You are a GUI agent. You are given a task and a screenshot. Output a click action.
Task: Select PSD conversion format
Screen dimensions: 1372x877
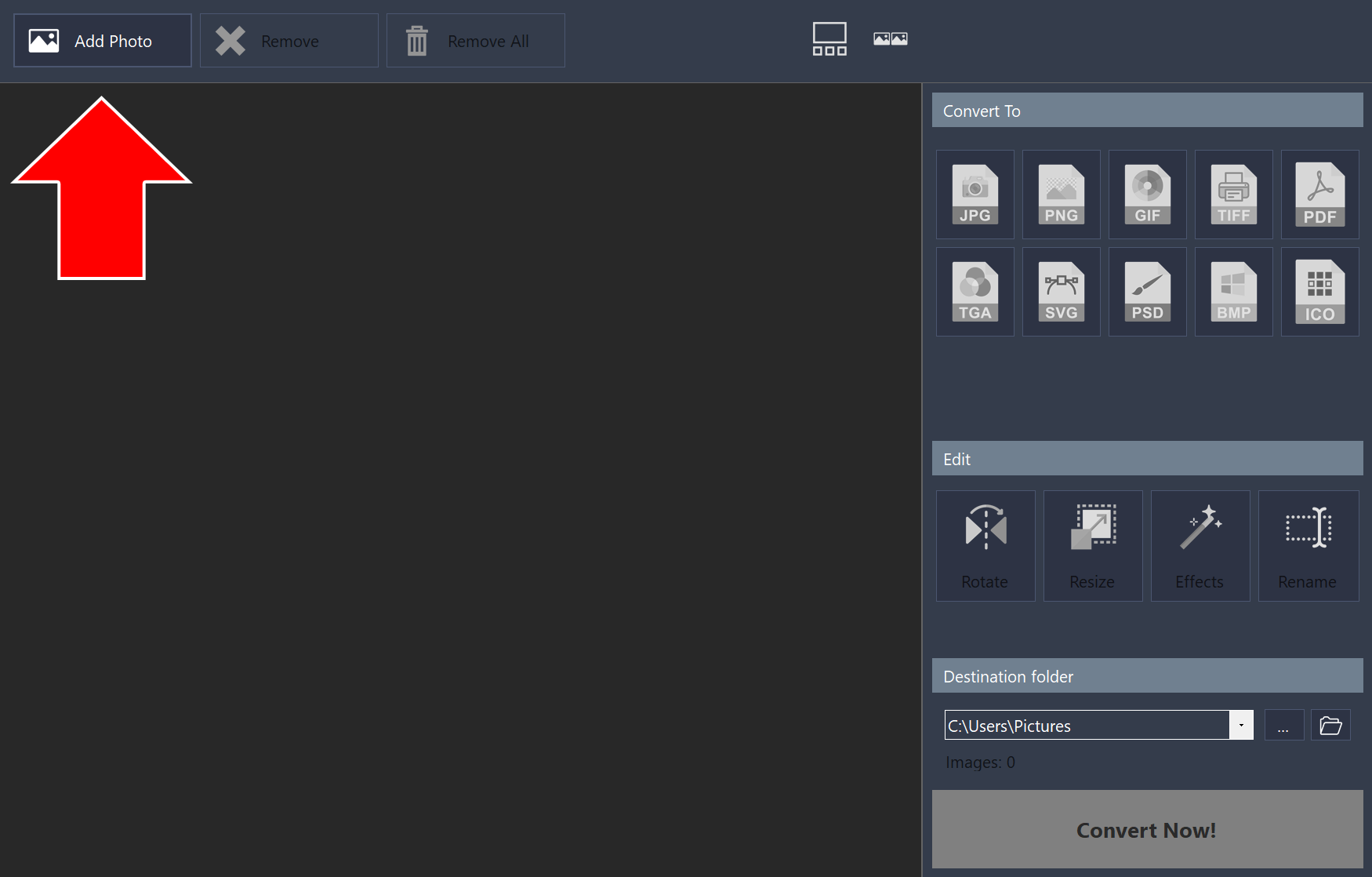coord(1148,292)
